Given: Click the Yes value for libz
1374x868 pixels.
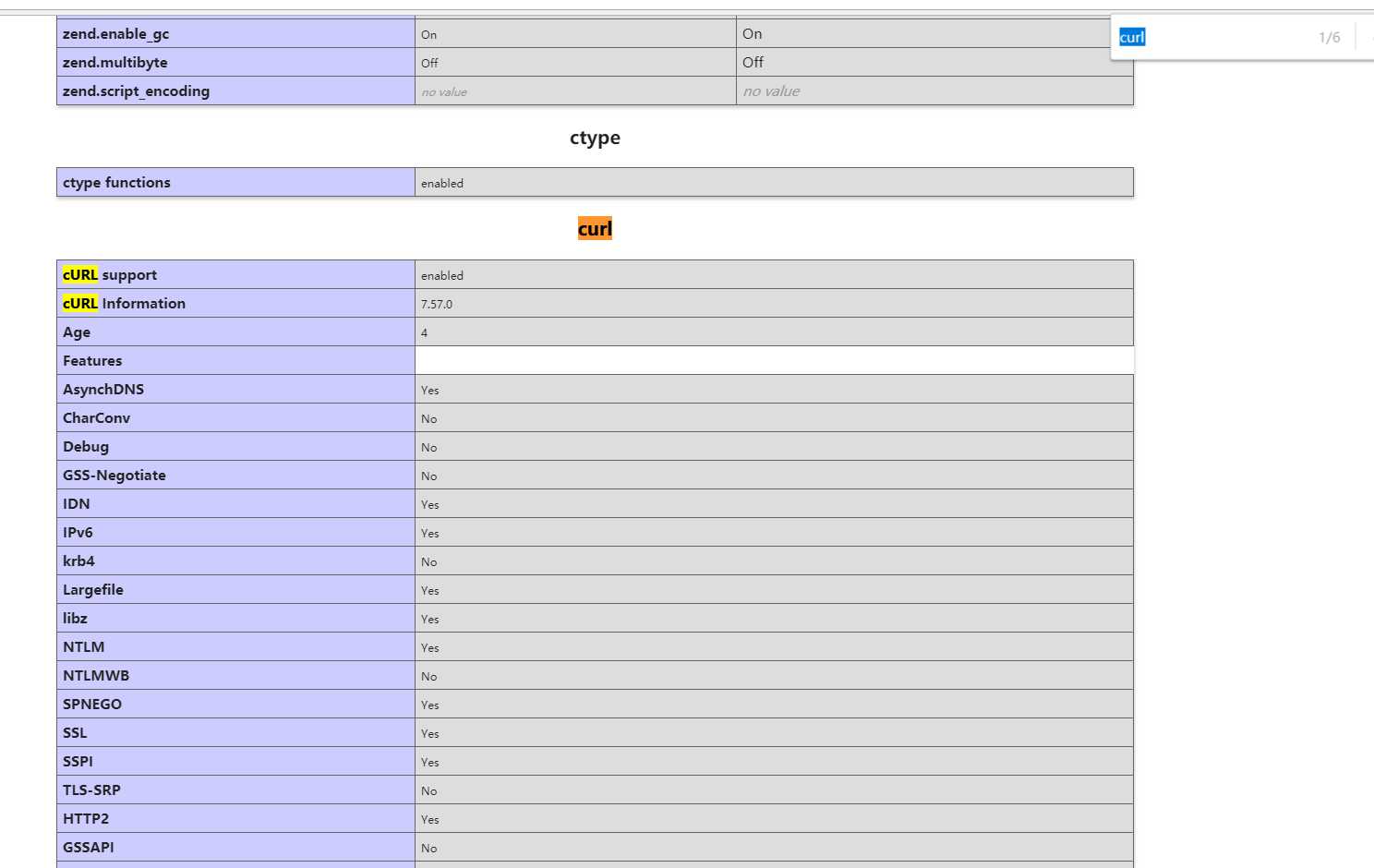Looking at the screenshot, I should pos(430,620).
